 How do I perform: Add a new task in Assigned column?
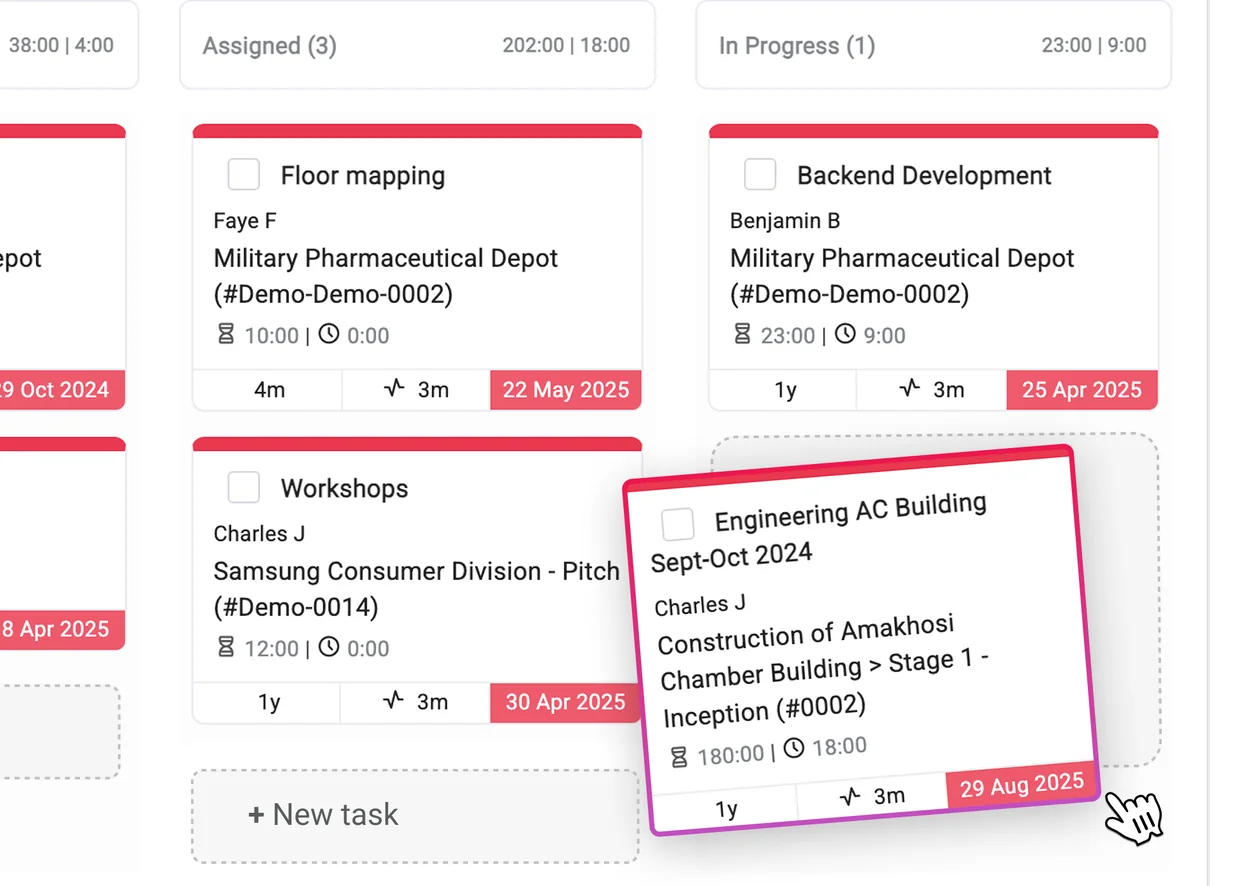point(415,815)
